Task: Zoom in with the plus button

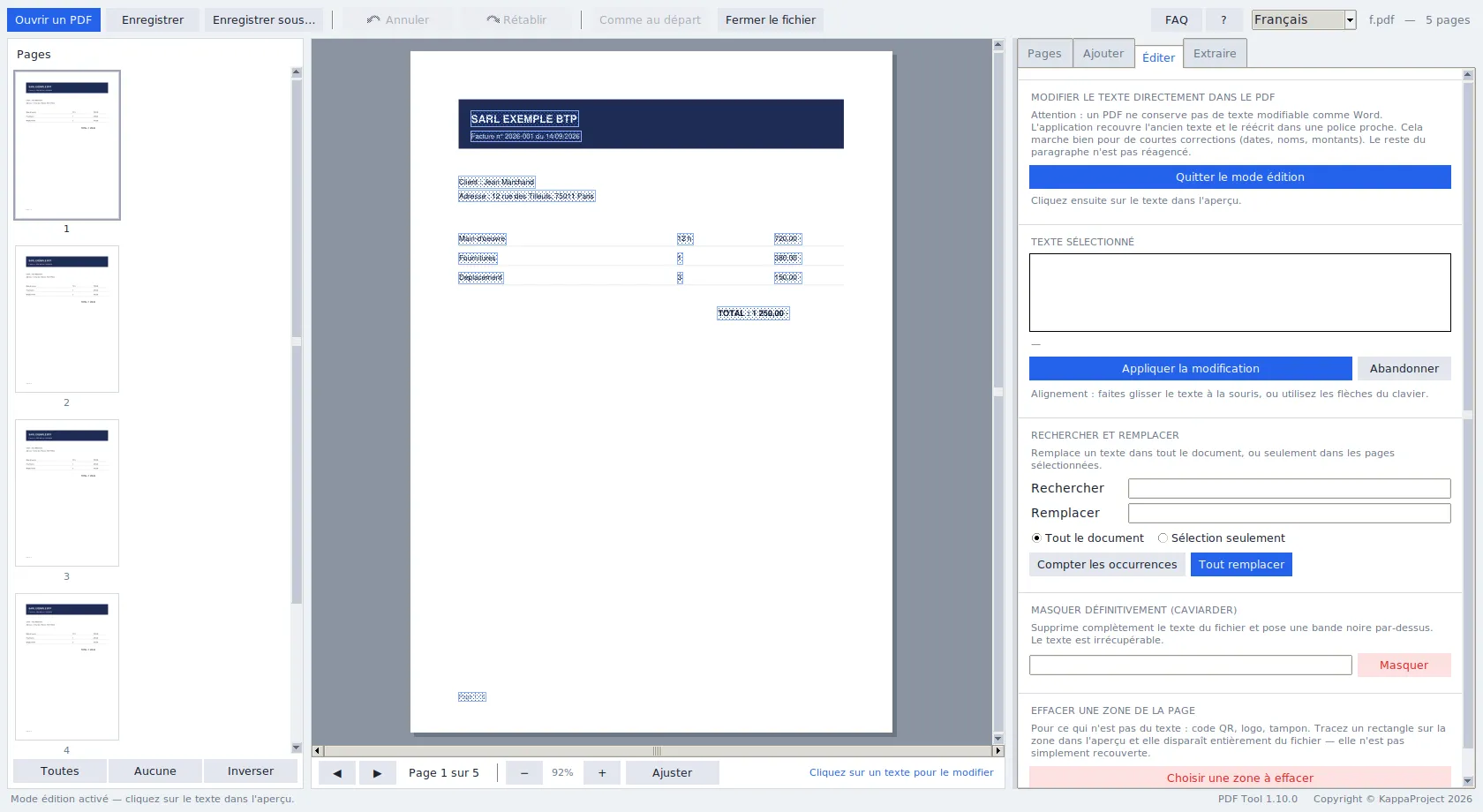Action: pos(602,772)
